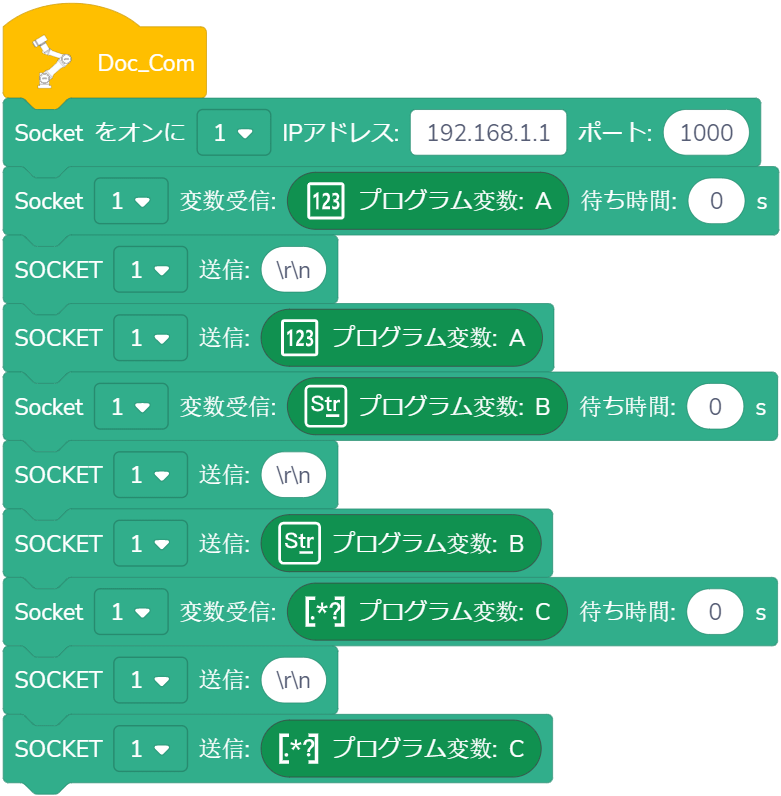Click the array icon in the receive block for variable C

(325, 612)
